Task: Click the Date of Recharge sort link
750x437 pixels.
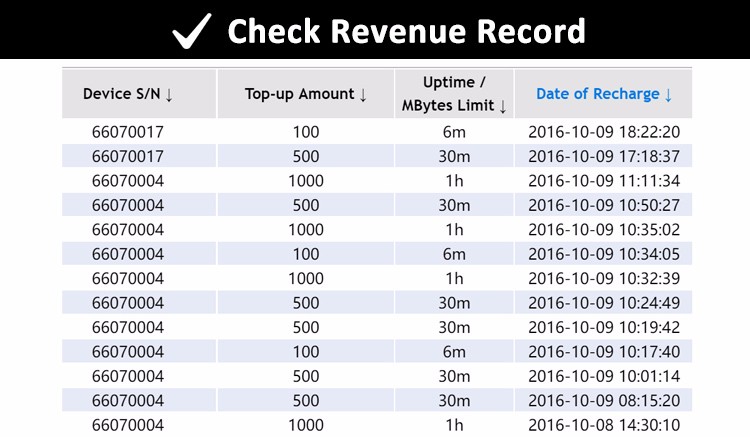Action: [604, 94]
